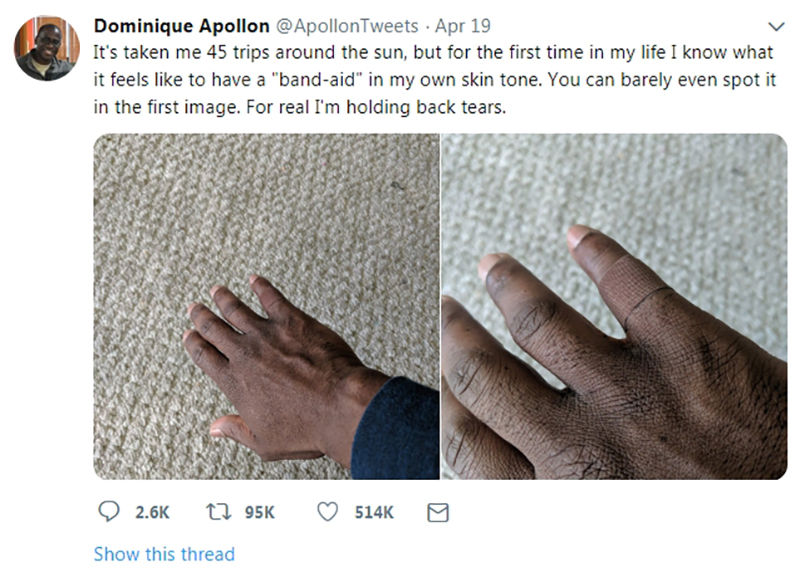Click the 2.6K replies count
Screen dimensions: 800x577
click(152, 512)
